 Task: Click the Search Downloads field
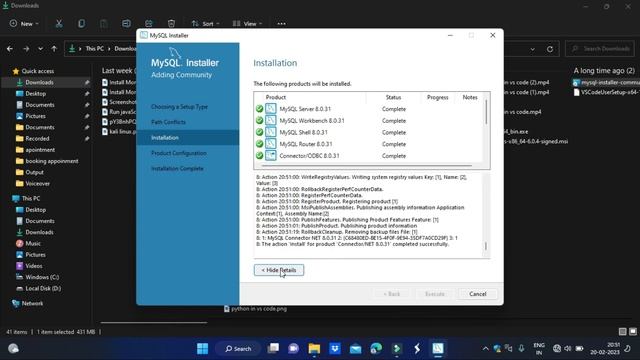click(600, 49)
